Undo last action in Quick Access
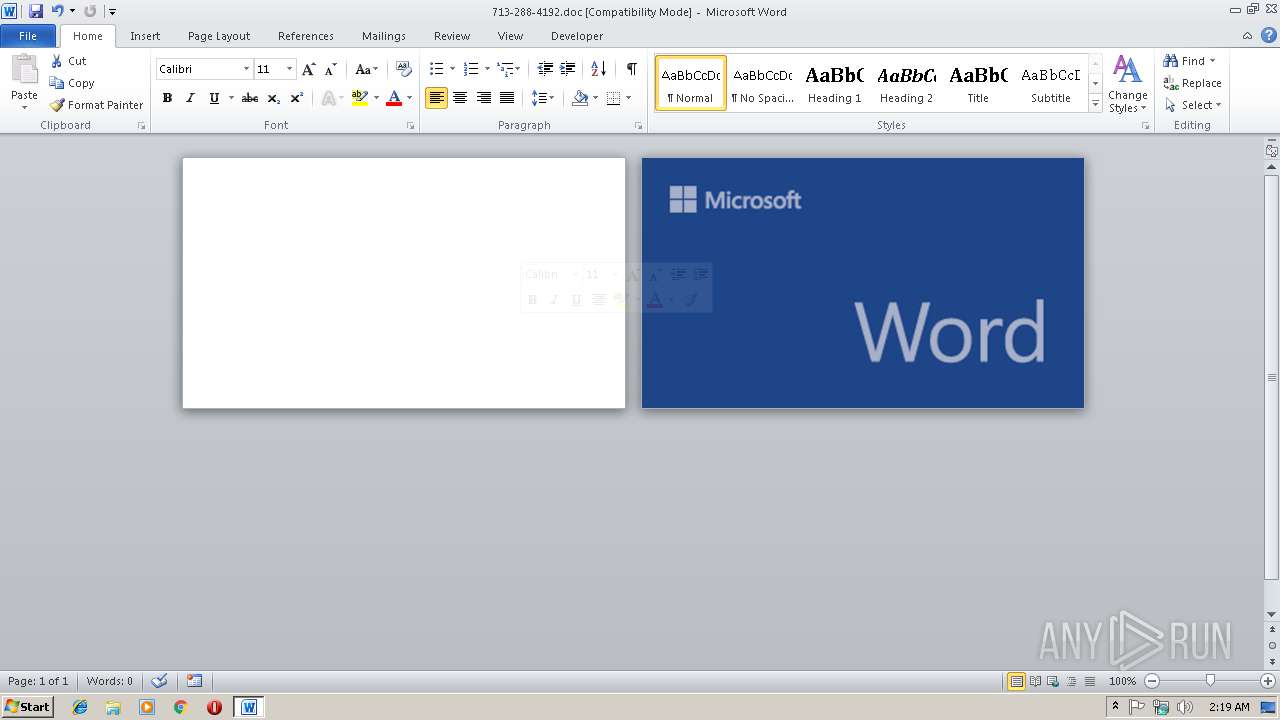Viewport: 1280px width, 720px height. [57, 11]
